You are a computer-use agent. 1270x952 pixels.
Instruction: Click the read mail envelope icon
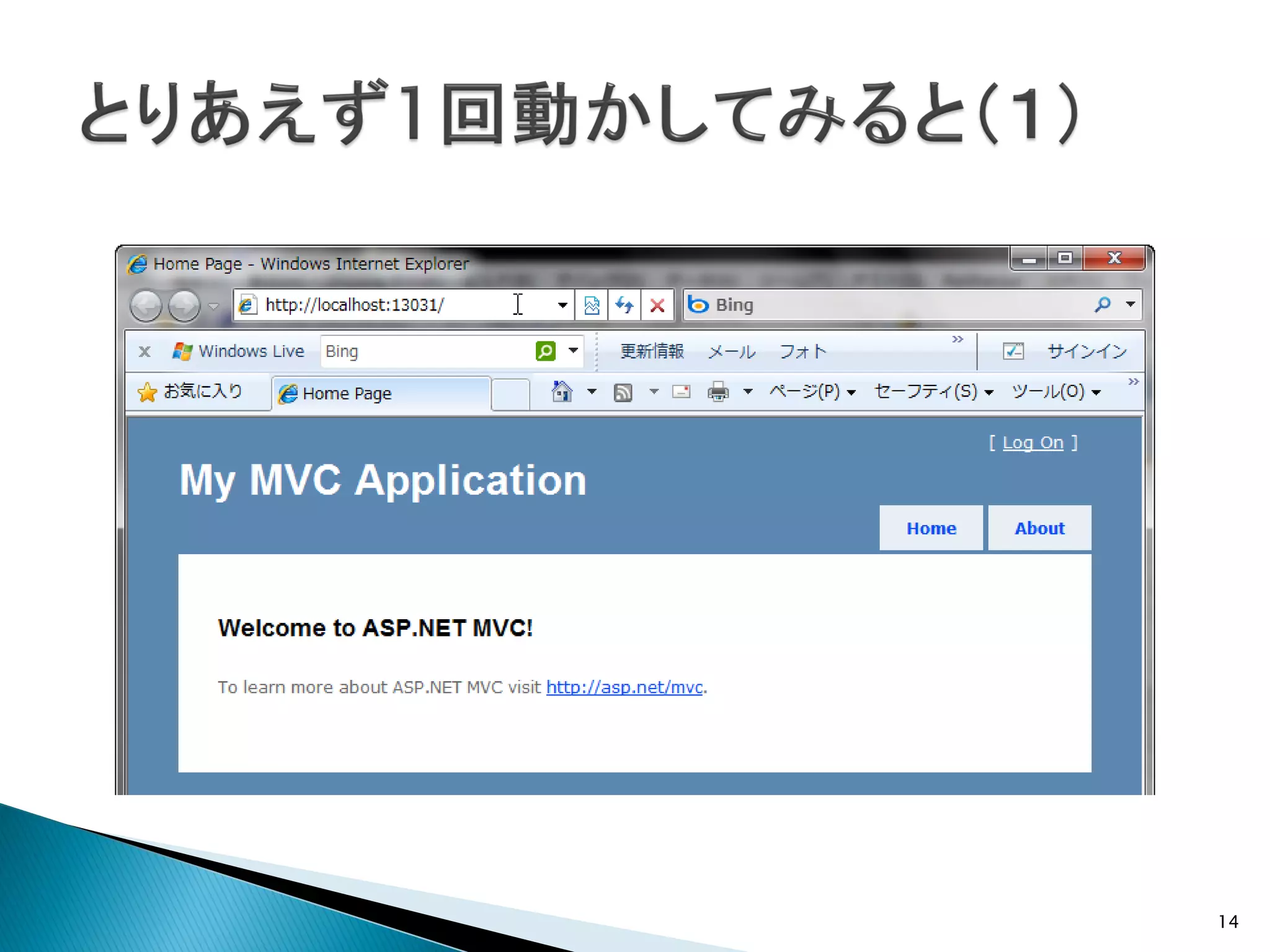(x=681, y=392)
